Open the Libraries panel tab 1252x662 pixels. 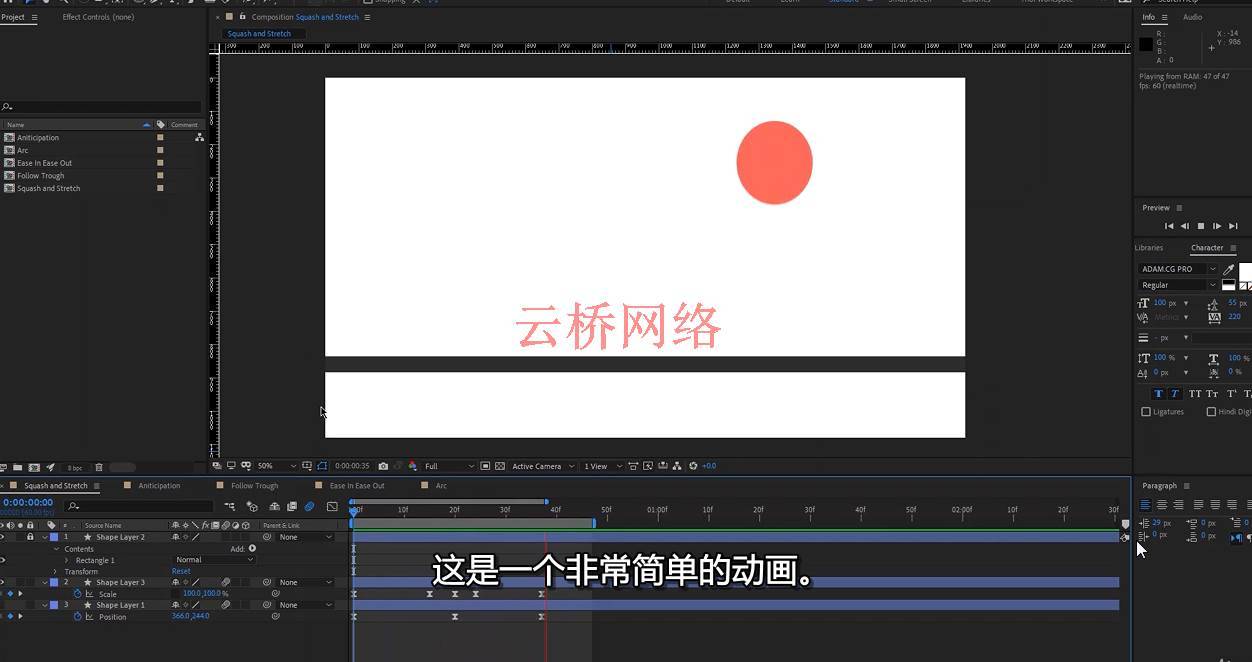coord(1149,248)
